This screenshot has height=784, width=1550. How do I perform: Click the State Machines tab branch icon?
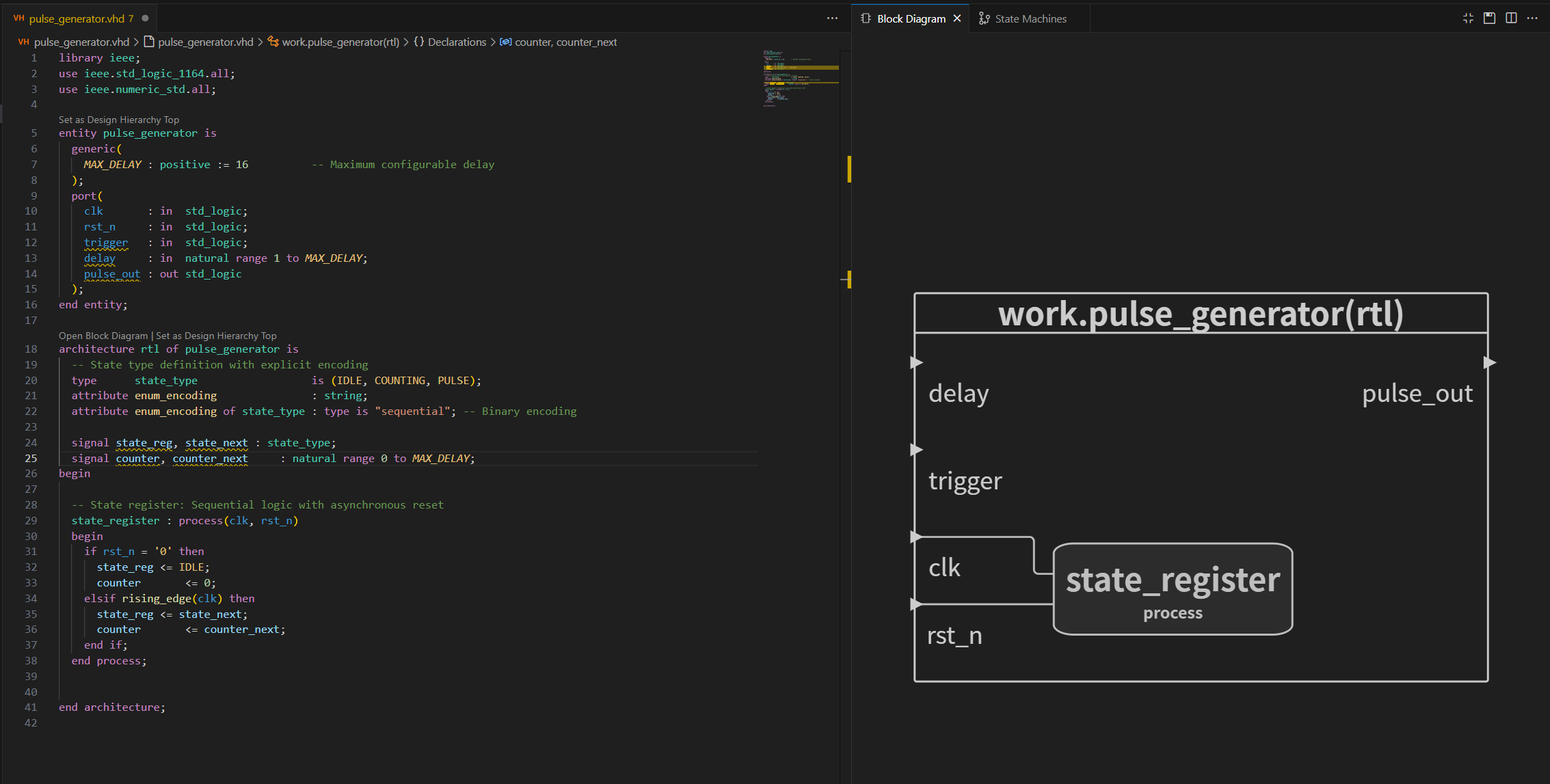pyautogui.click(x=984, y=18)
